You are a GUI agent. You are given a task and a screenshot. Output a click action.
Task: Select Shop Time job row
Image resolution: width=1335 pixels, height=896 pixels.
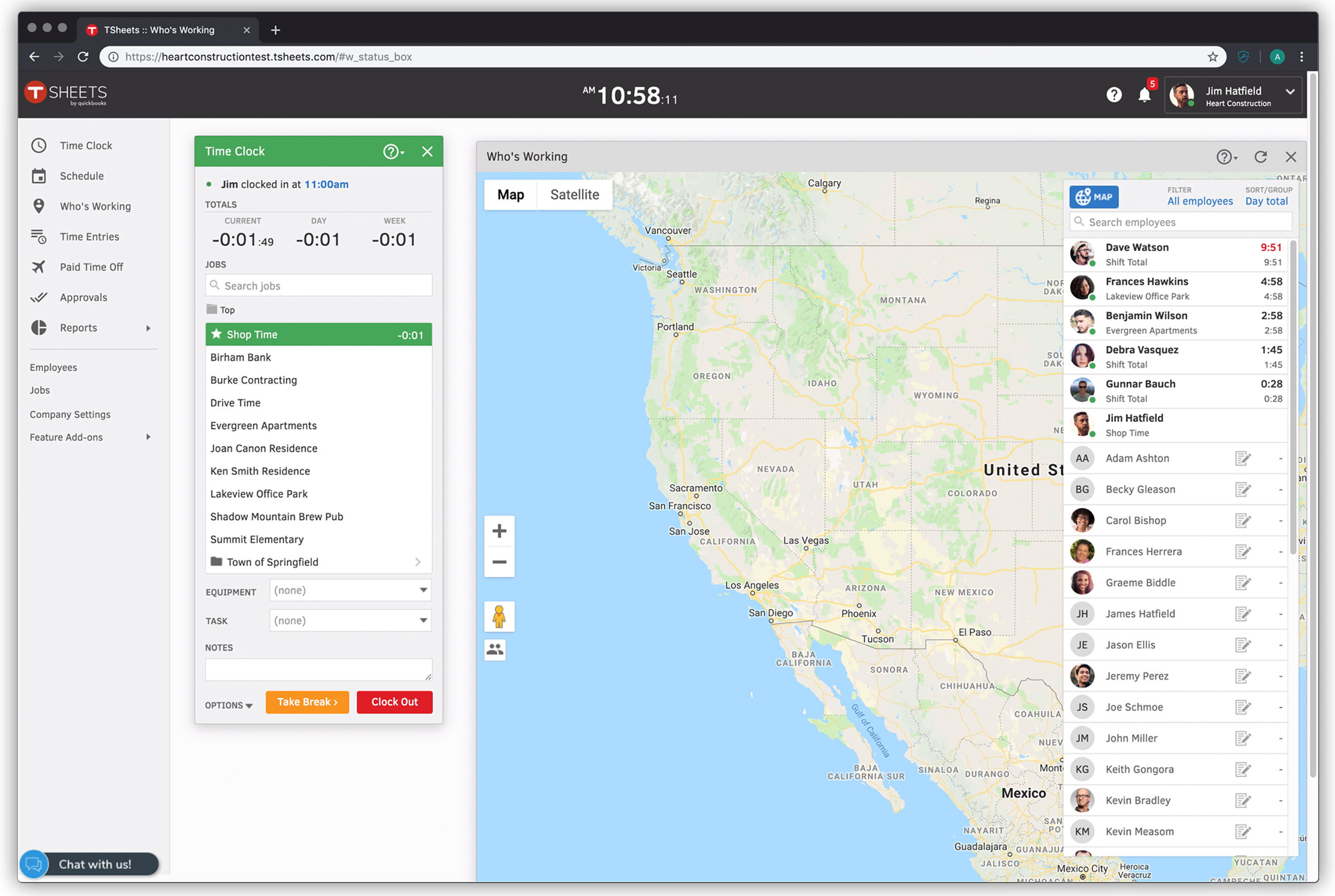(x=318, y=334)
